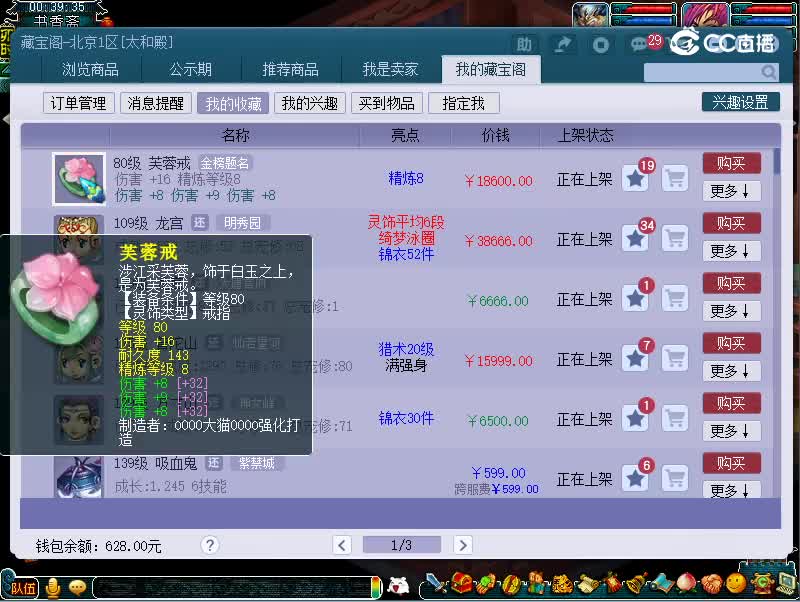The image size is (800, 602).
Task: Expand 更多 menu for ¥6500 row
Action: click(732, 431)
